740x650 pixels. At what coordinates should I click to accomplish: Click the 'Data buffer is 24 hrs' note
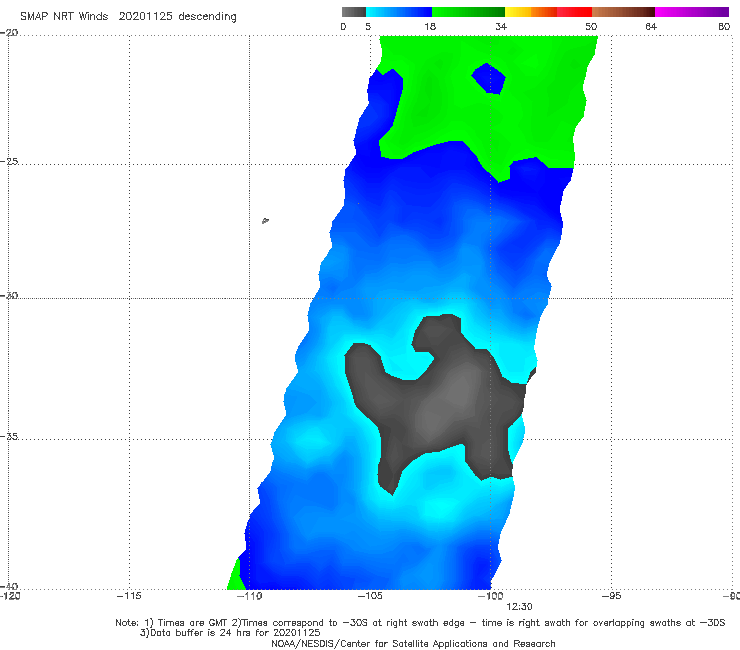point(230,633)
